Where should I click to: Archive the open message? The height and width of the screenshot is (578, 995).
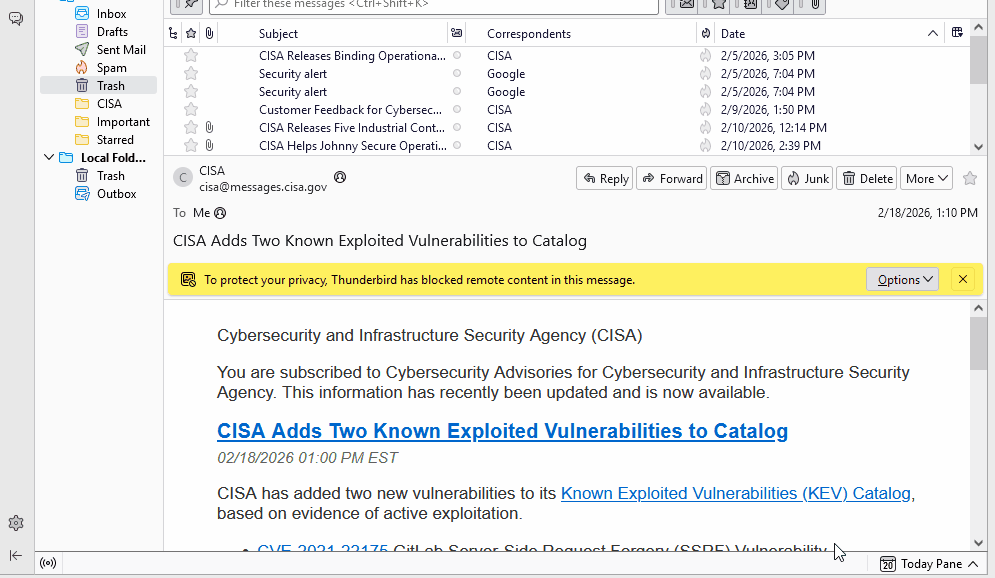point(743,178)
